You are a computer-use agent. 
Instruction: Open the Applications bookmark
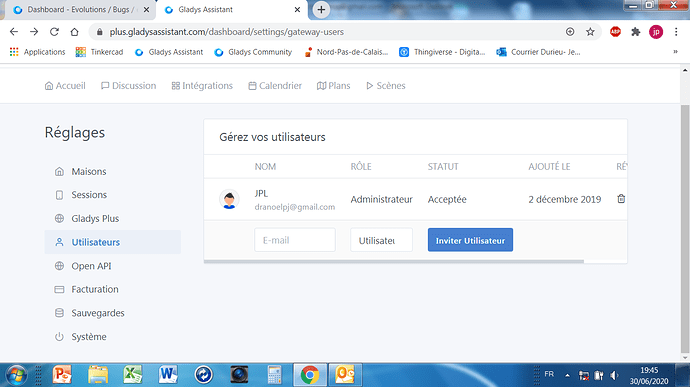pos(37,52)
